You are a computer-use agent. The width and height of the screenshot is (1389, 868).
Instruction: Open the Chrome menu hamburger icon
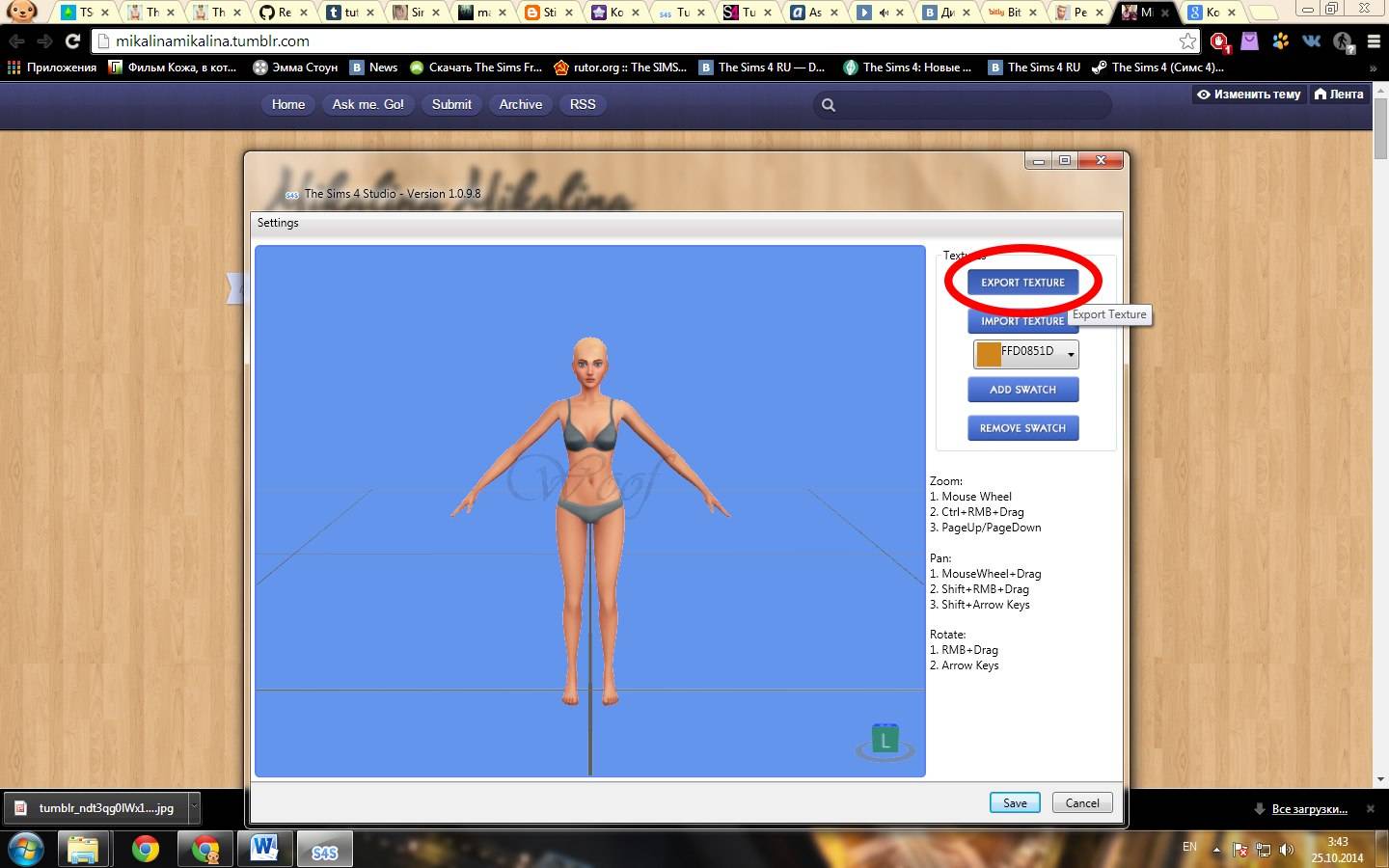tap(1374, 41)
